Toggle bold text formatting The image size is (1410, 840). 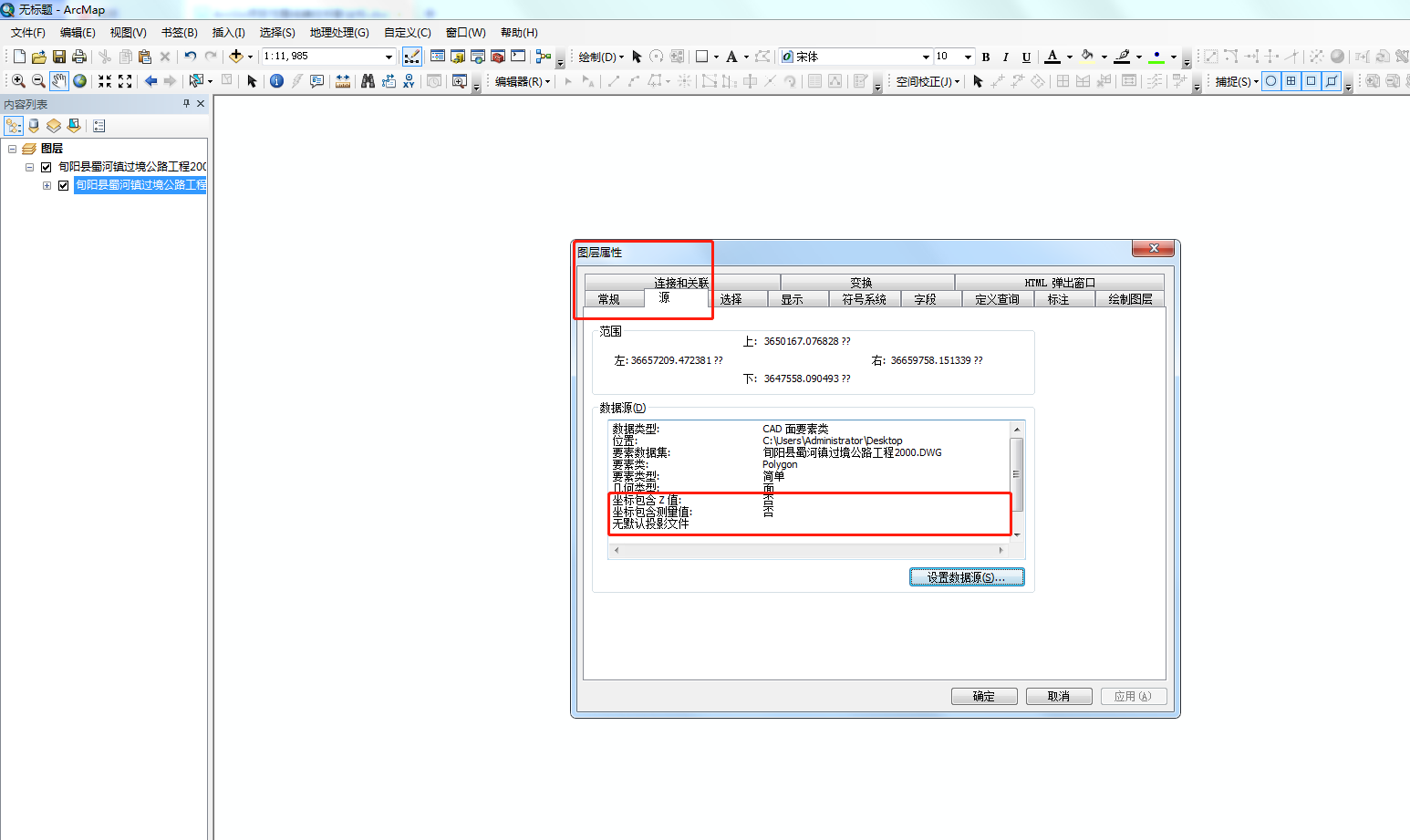coord(986,57)
